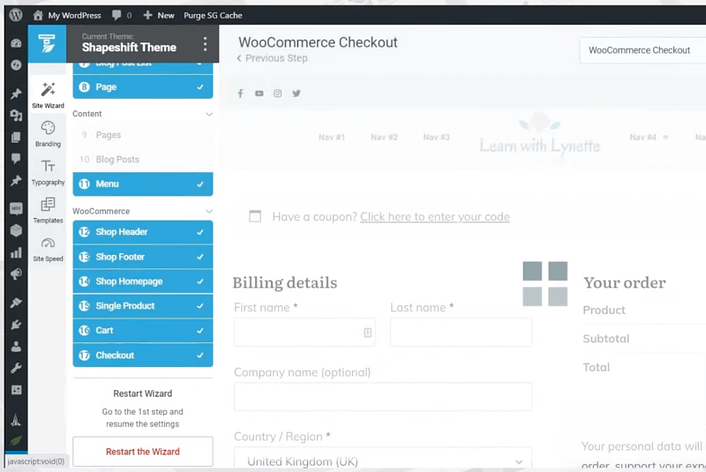Open Settings icon in admin sidebar

click(16, 390)
